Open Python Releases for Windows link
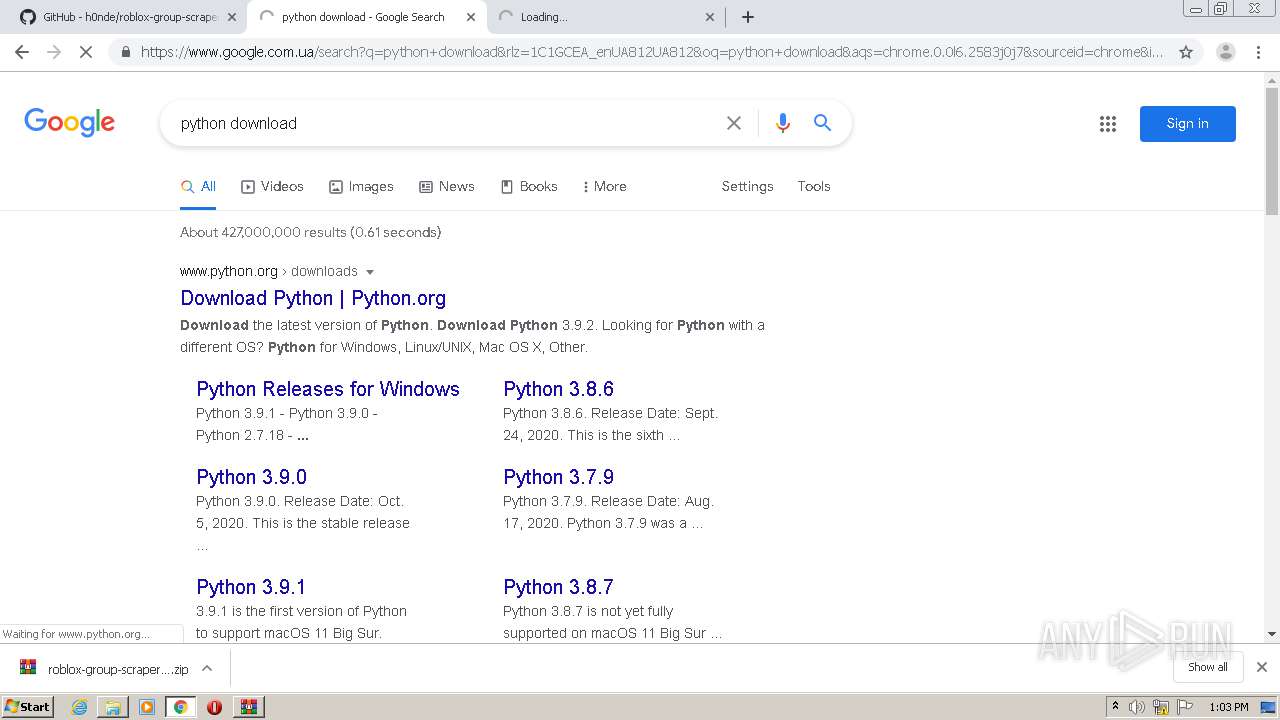 328,389
